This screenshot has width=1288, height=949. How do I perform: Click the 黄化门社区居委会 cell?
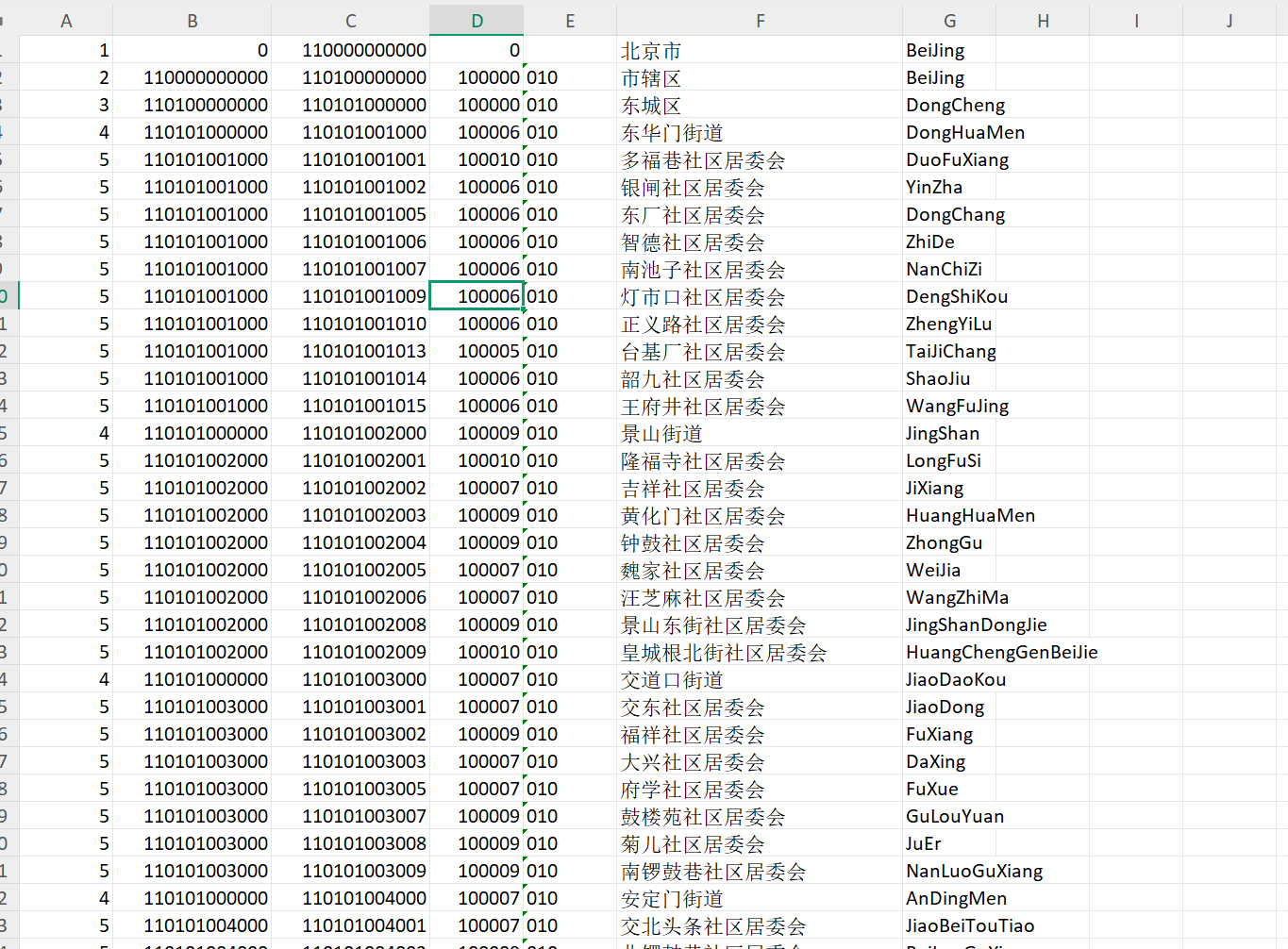point(760,515)
